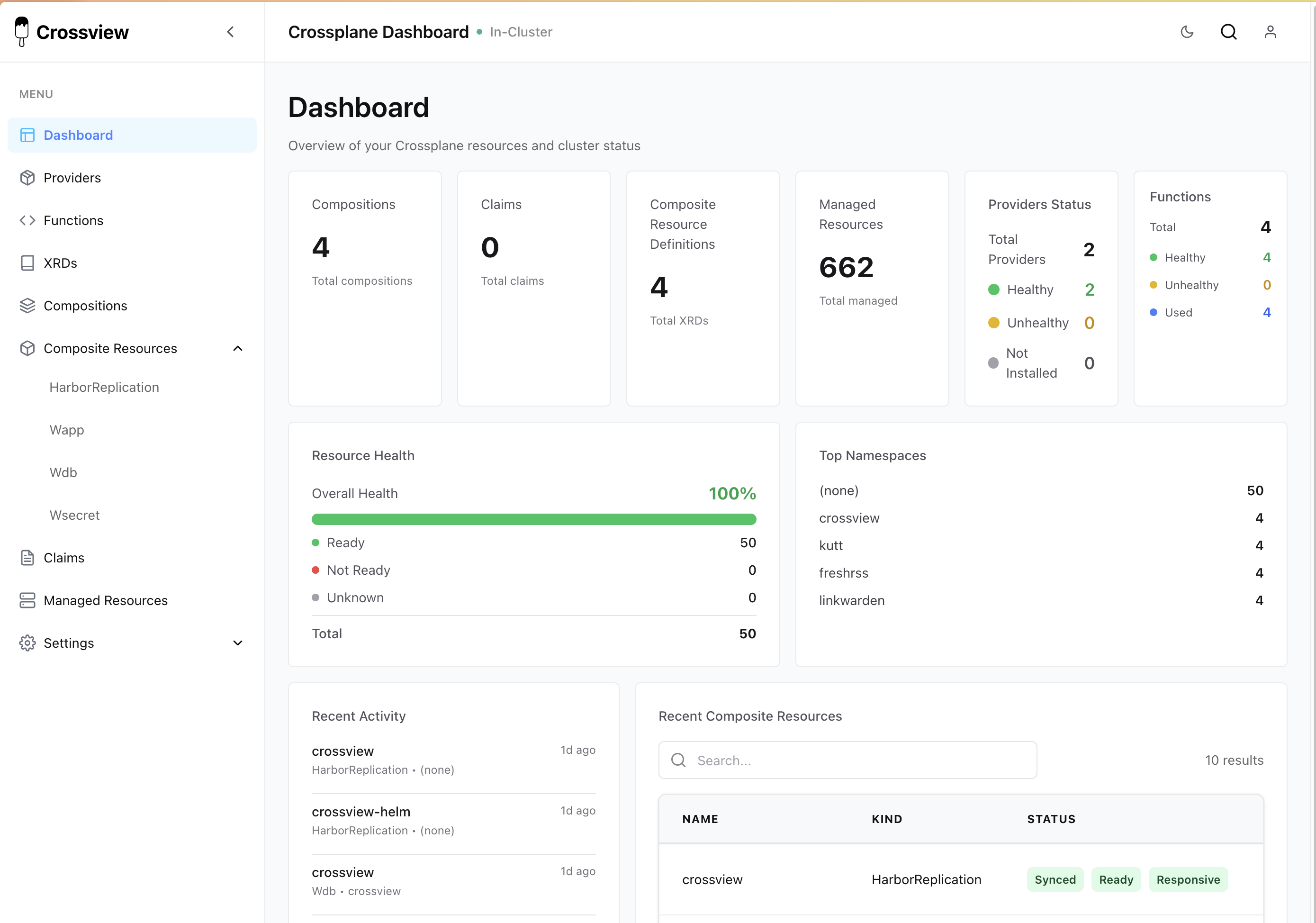Viewport: 1316px width, 923px height.
Task: Expand the Settings menu chevron
Action: tap(237, 642)
